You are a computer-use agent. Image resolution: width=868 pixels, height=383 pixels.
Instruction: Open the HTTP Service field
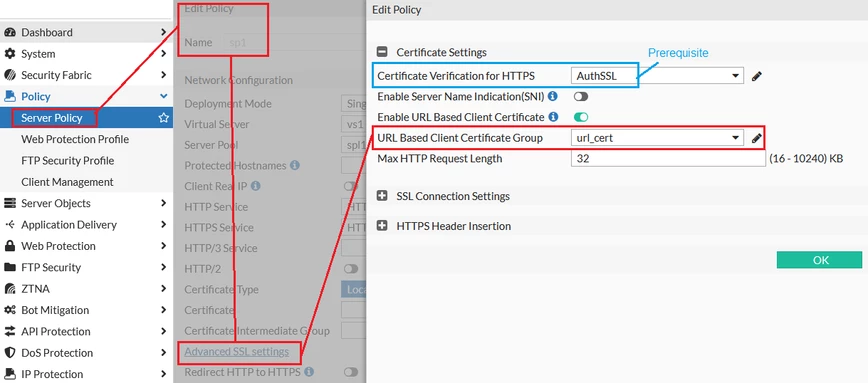(x=354, y=207)
